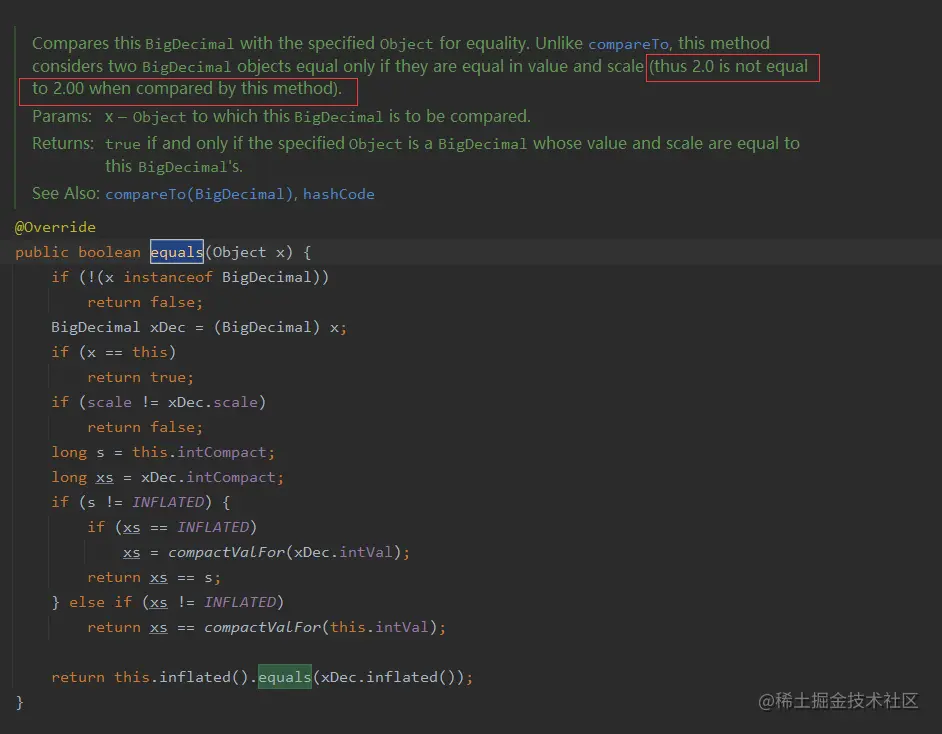Screen dimensions: 942x734
Task: Place cursor on the public keyword
Action: (42, 252)
